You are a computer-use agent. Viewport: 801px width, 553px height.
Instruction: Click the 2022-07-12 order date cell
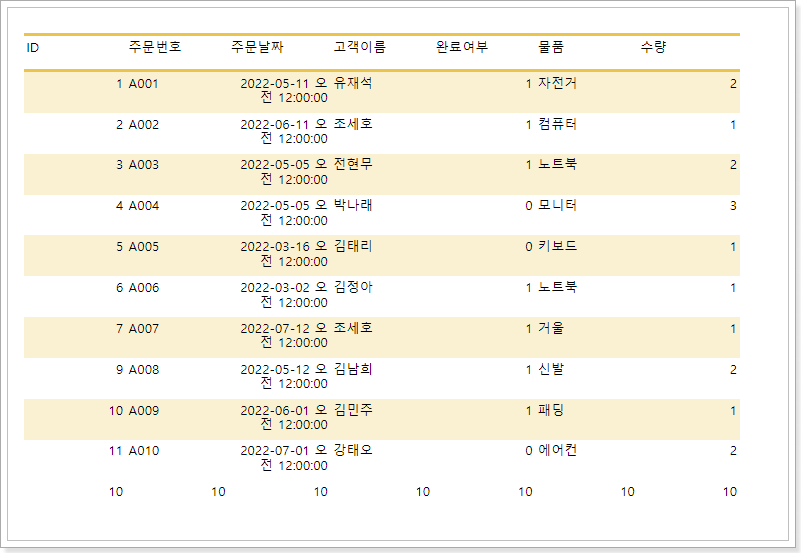coord(284,336)
